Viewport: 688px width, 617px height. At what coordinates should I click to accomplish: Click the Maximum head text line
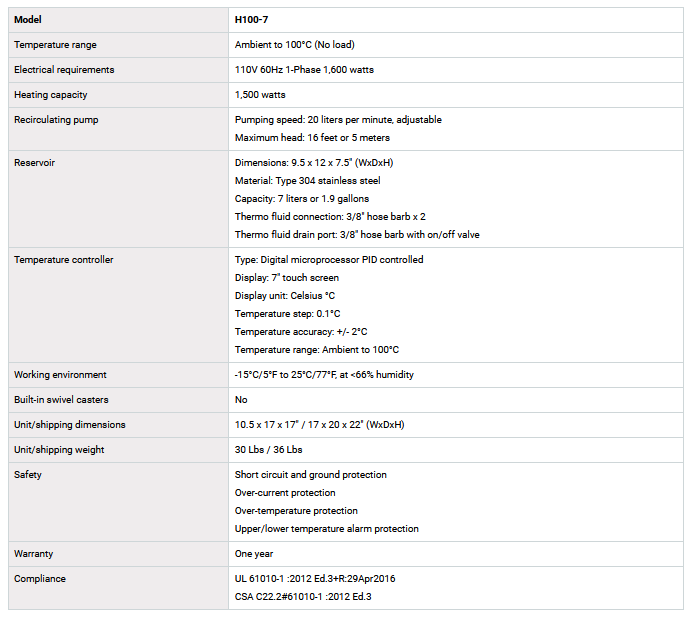312,138
